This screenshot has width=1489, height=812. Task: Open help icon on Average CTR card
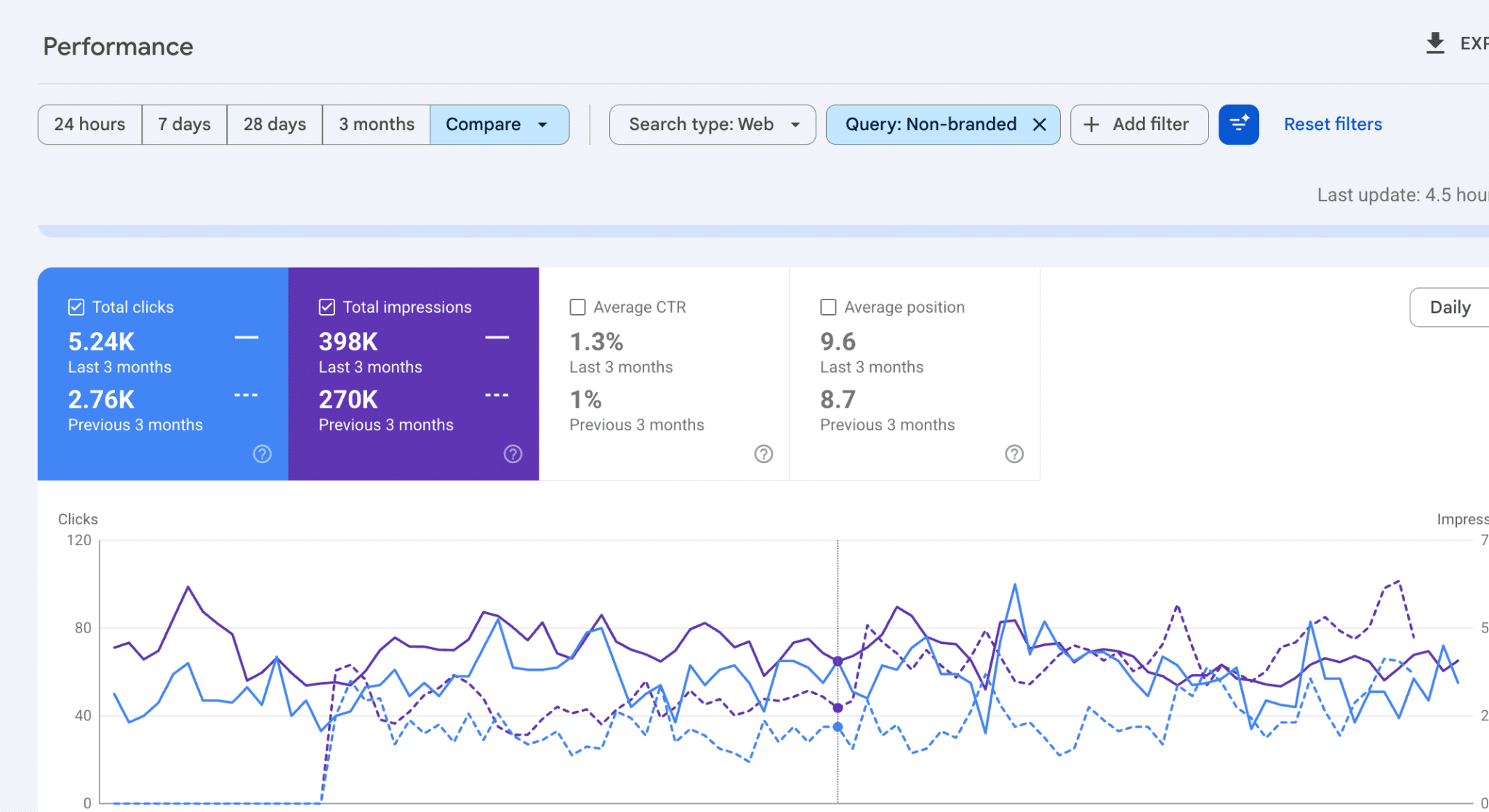pyautogui.click(x=763, y=454)
